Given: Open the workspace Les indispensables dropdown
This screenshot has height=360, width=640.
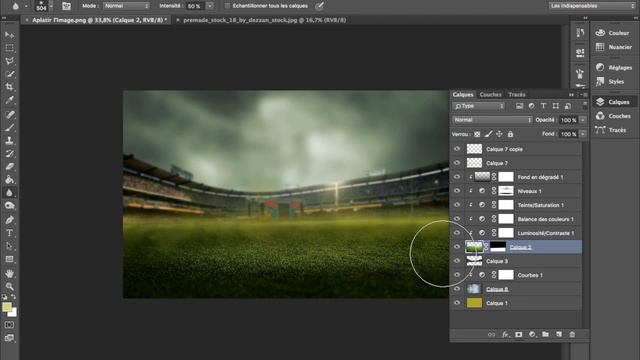Looking at the screenshot, I should pyautogui.click(x=592, y=6).
